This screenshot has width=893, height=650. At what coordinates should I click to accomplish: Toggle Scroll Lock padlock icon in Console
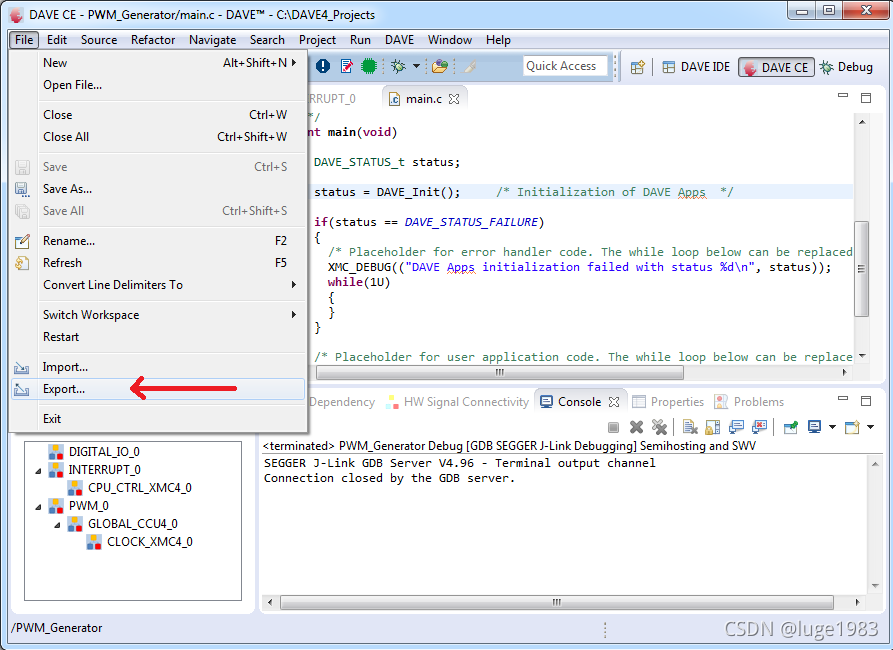(713, 427)
